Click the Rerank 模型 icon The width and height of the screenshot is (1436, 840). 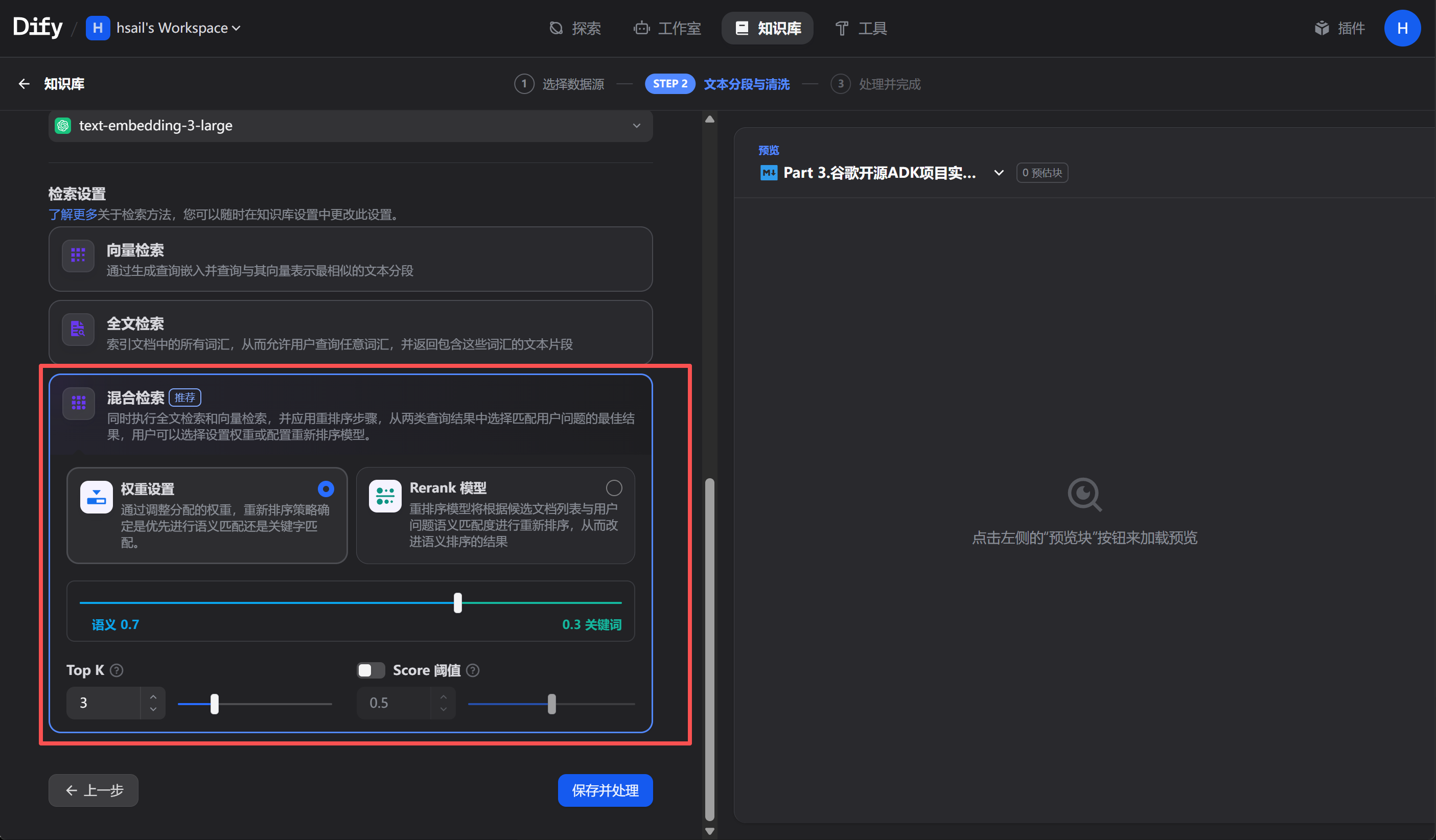coord(385,496)
